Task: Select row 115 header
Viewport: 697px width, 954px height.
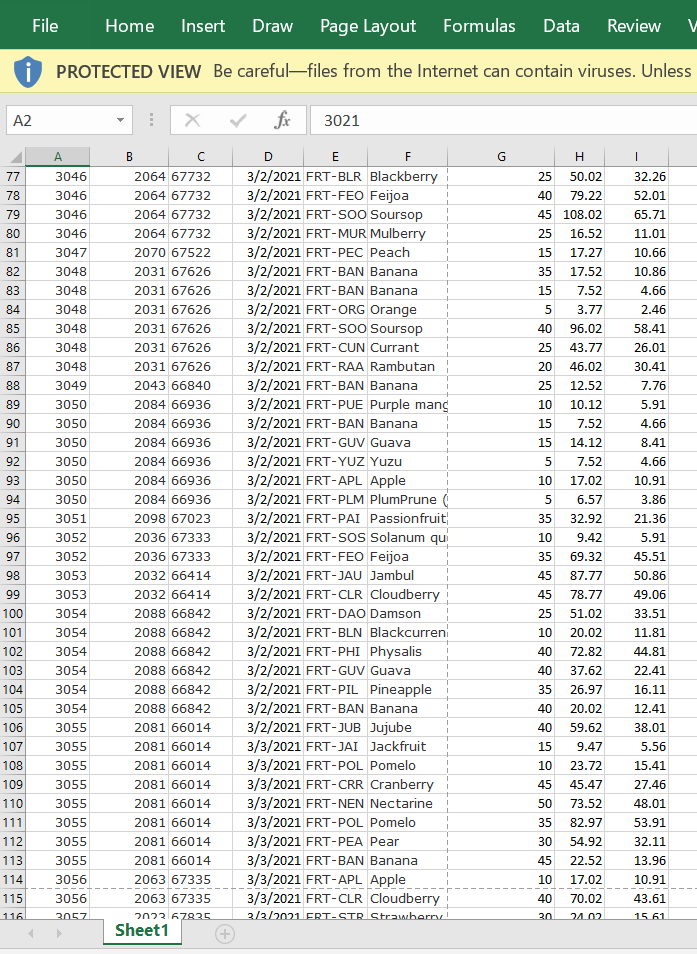Action: (x=13, y=898)
